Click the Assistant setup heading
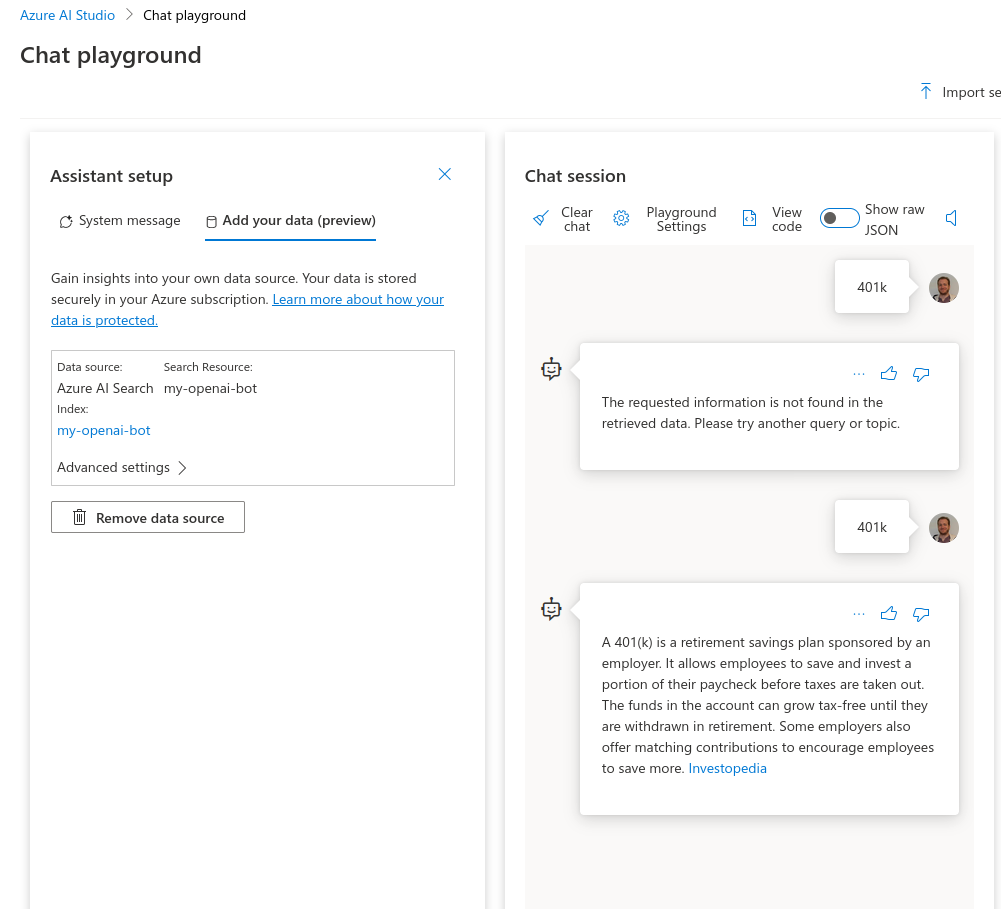The width and height of the screenshot is (1001, 909). pos(112,176)
